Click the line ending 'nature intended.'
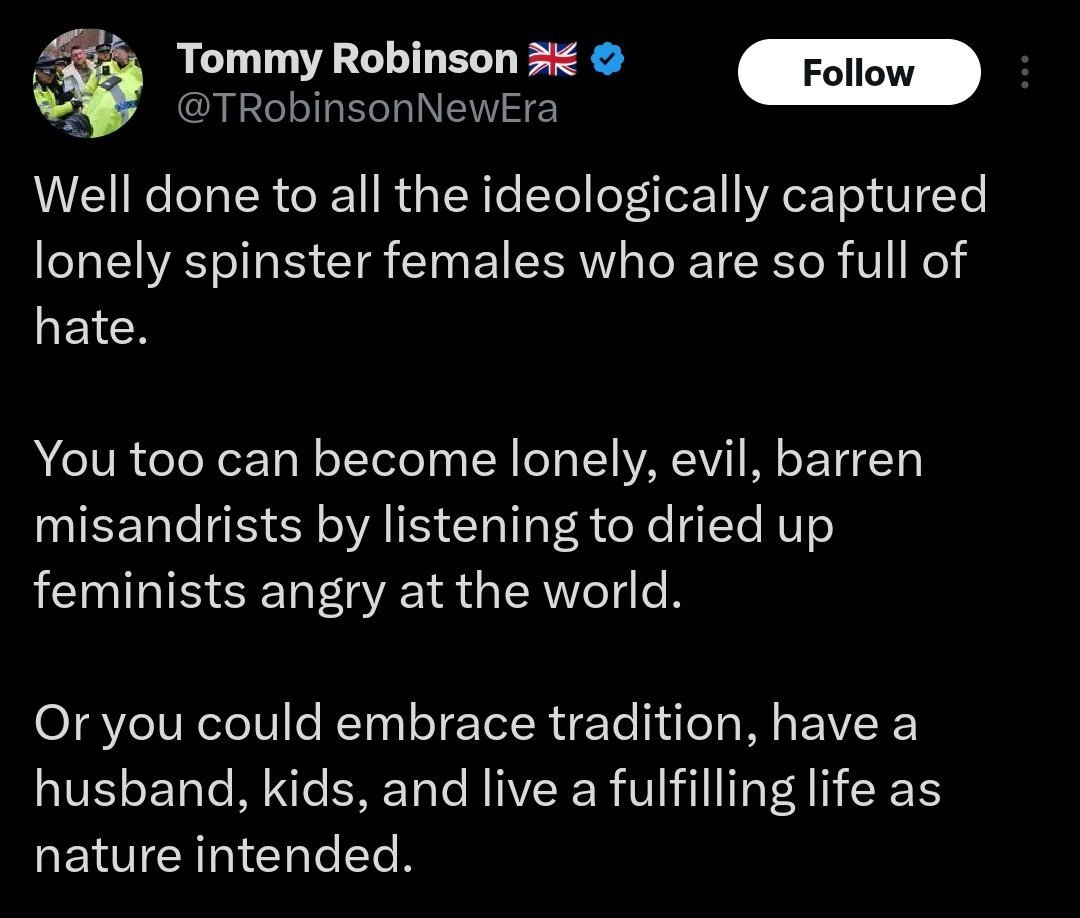 (222, 857)
